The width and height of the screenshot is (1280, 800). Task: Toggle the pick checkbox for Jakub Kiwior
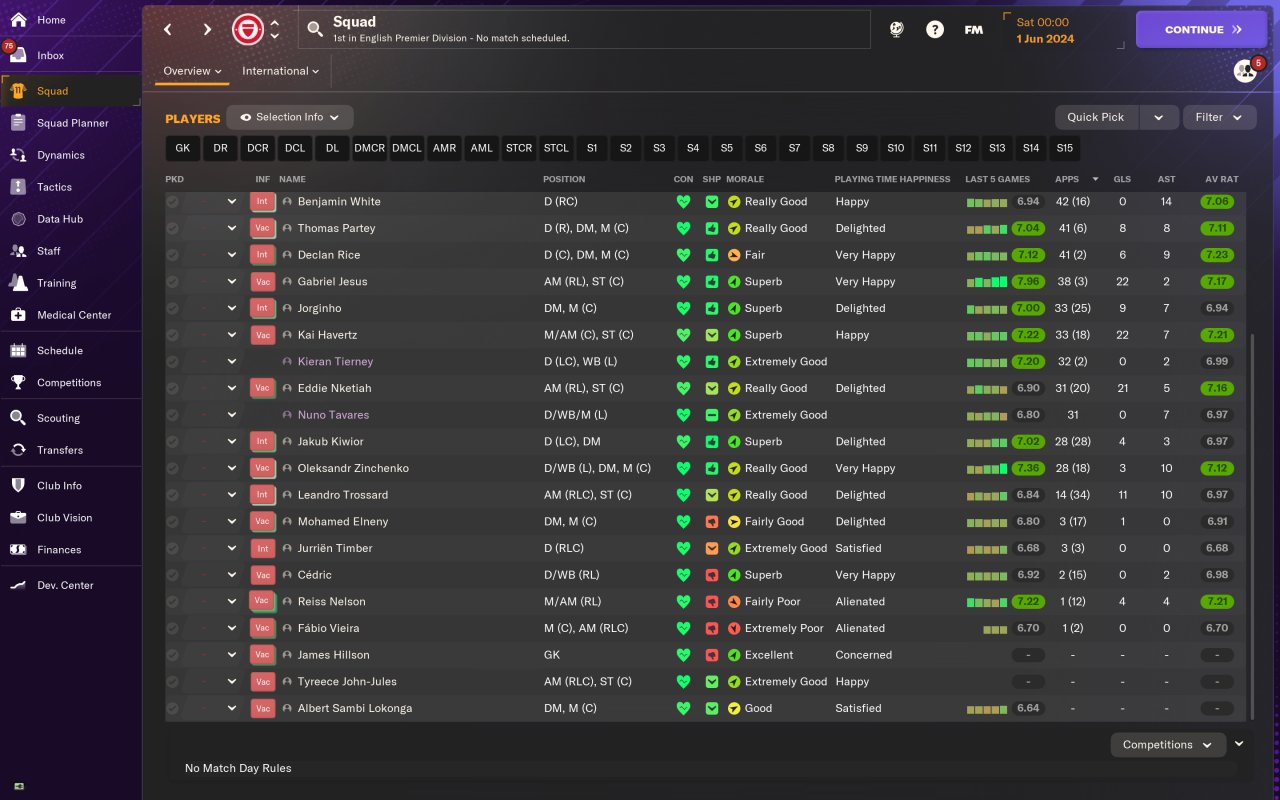point(173,442)
